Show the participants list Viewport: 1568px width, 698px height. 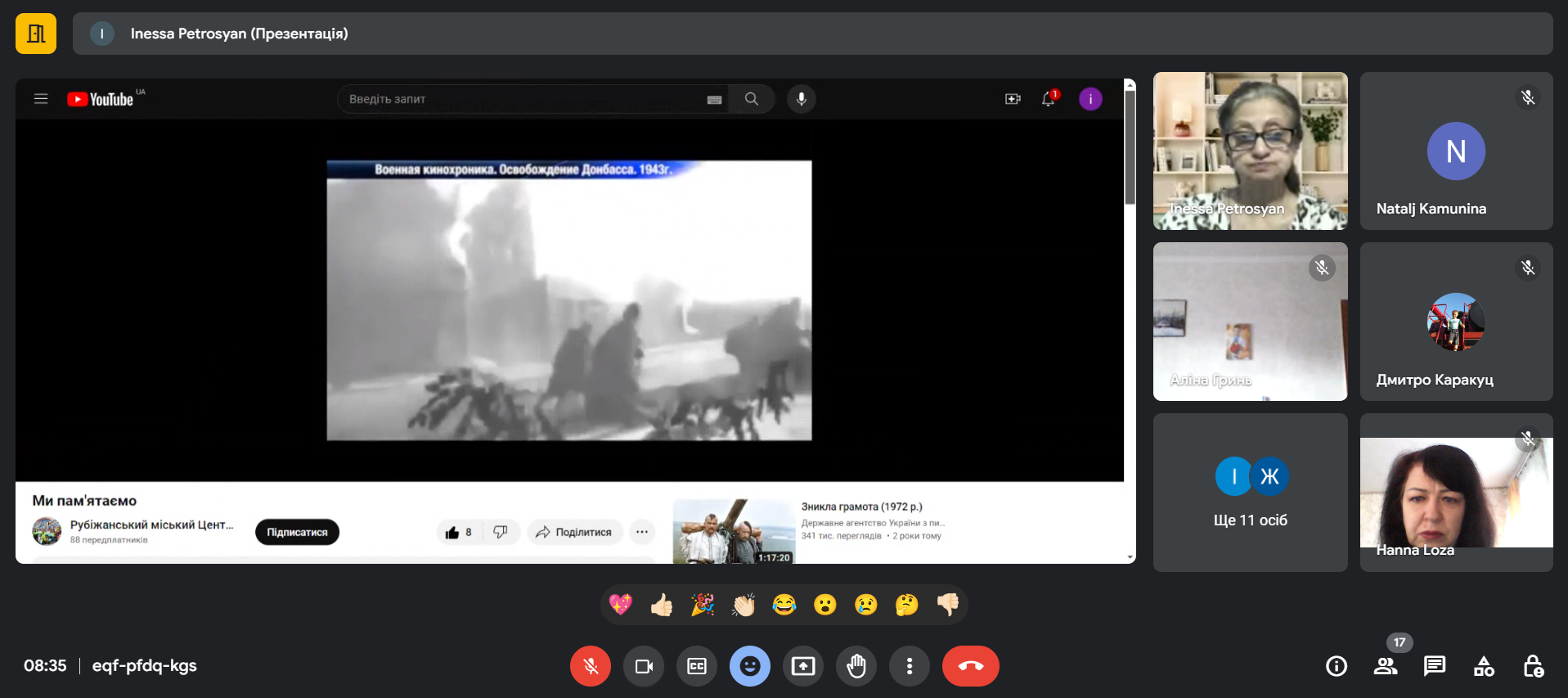(1385, 666)
